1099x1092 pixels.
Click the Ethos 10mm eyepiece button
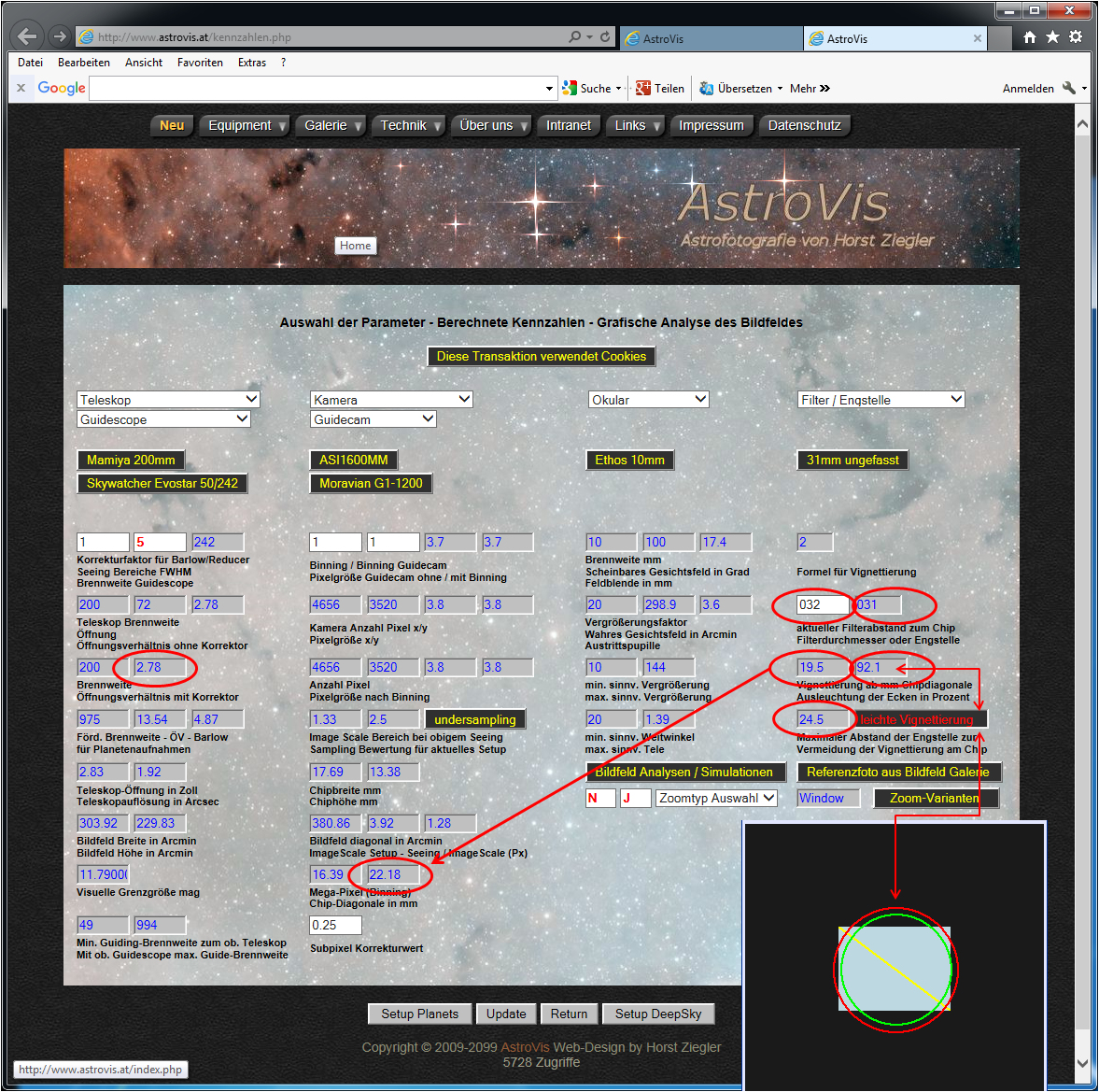(630, 461)
